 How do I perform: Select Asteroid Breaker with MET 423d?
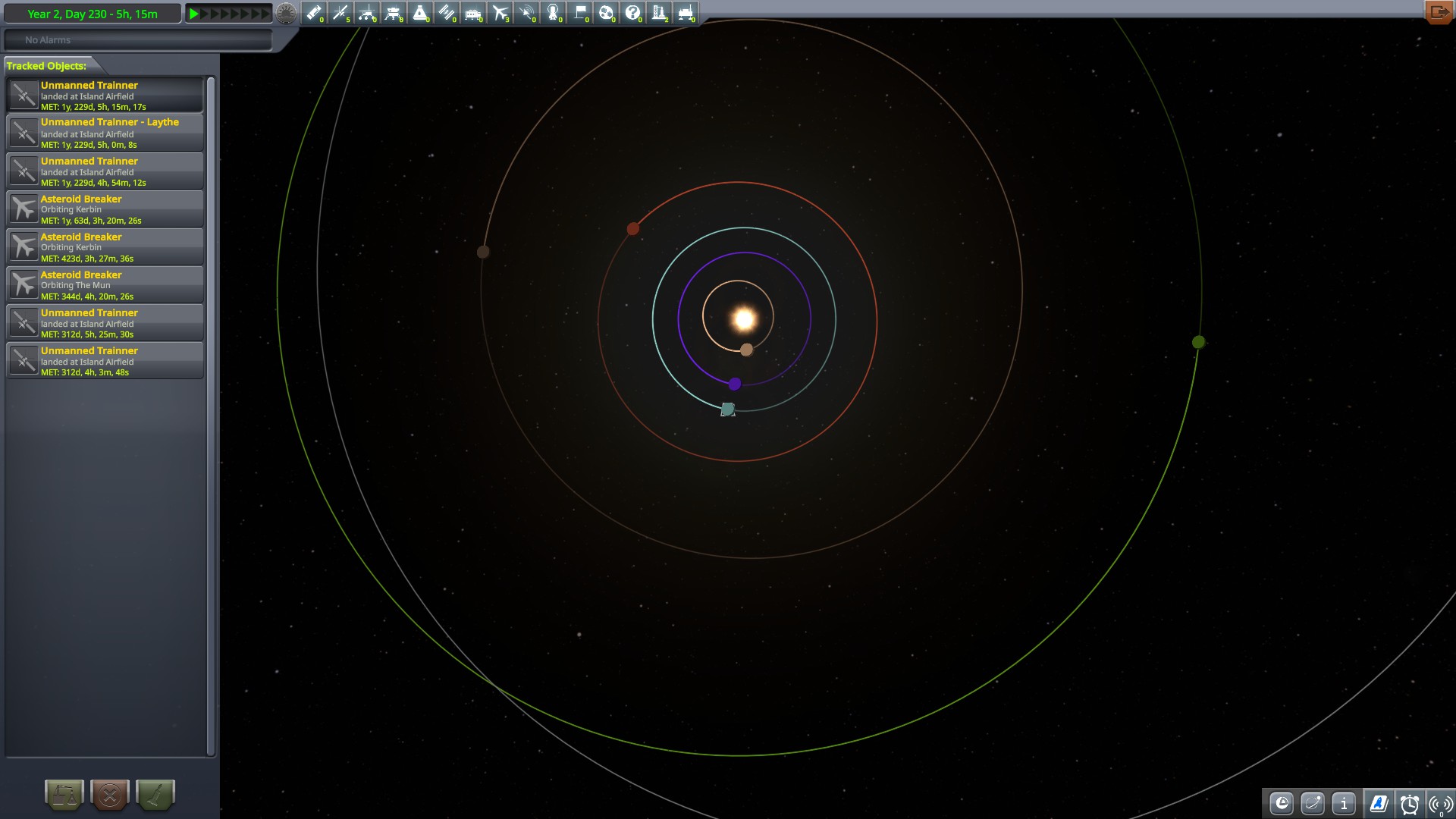point(105,246)
